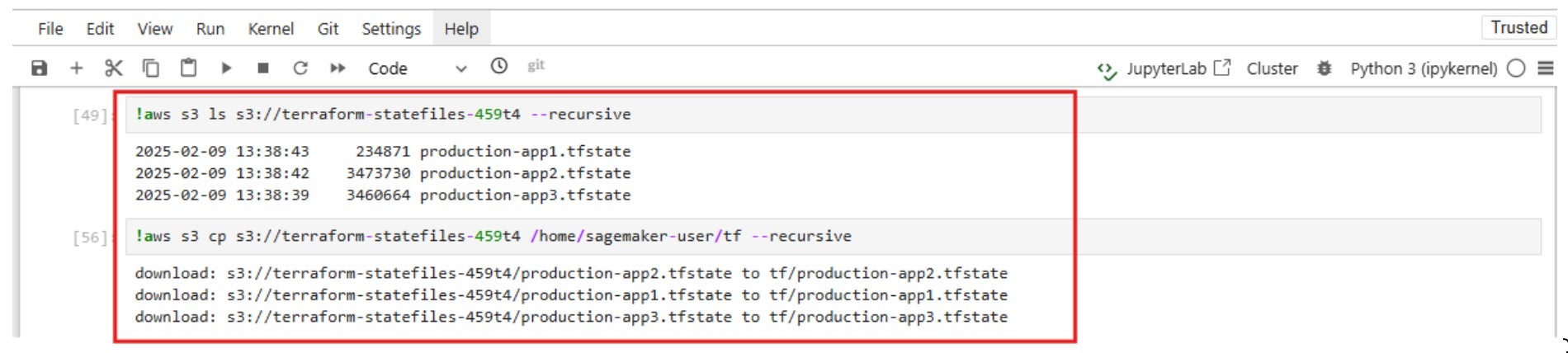Copy the selected cell
Image resolution: width=1568 pixels, height=353 pixels.
tap(151, 68)
